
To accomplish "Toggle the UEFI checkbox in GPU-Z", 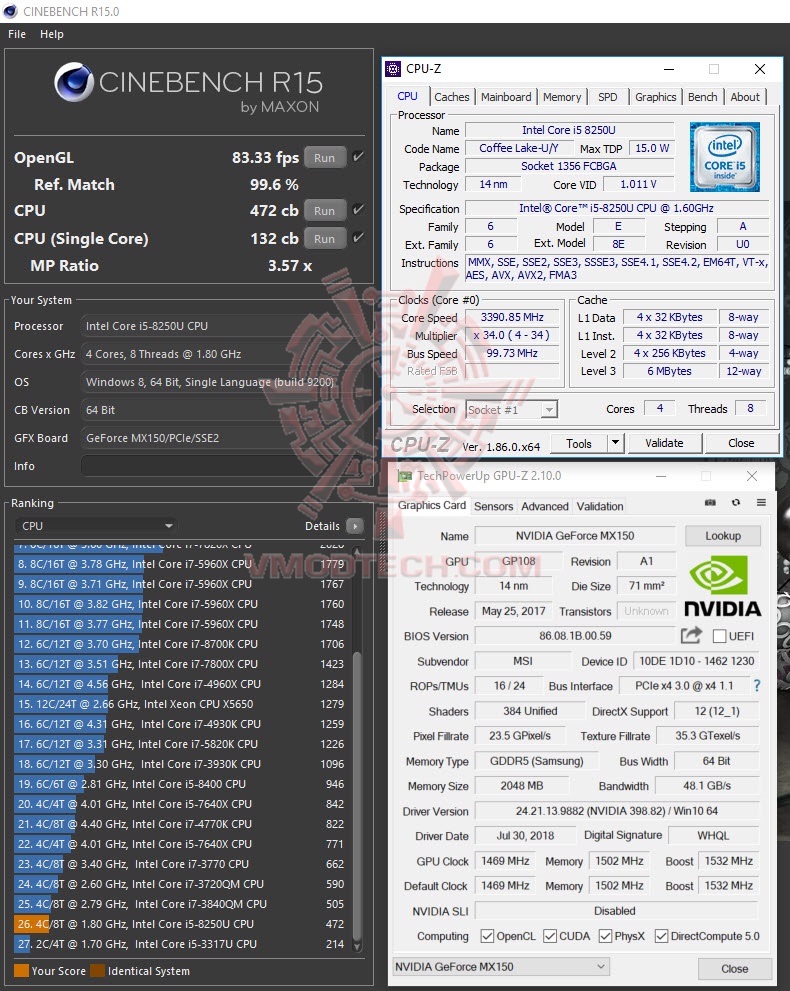I will [719, 636].
